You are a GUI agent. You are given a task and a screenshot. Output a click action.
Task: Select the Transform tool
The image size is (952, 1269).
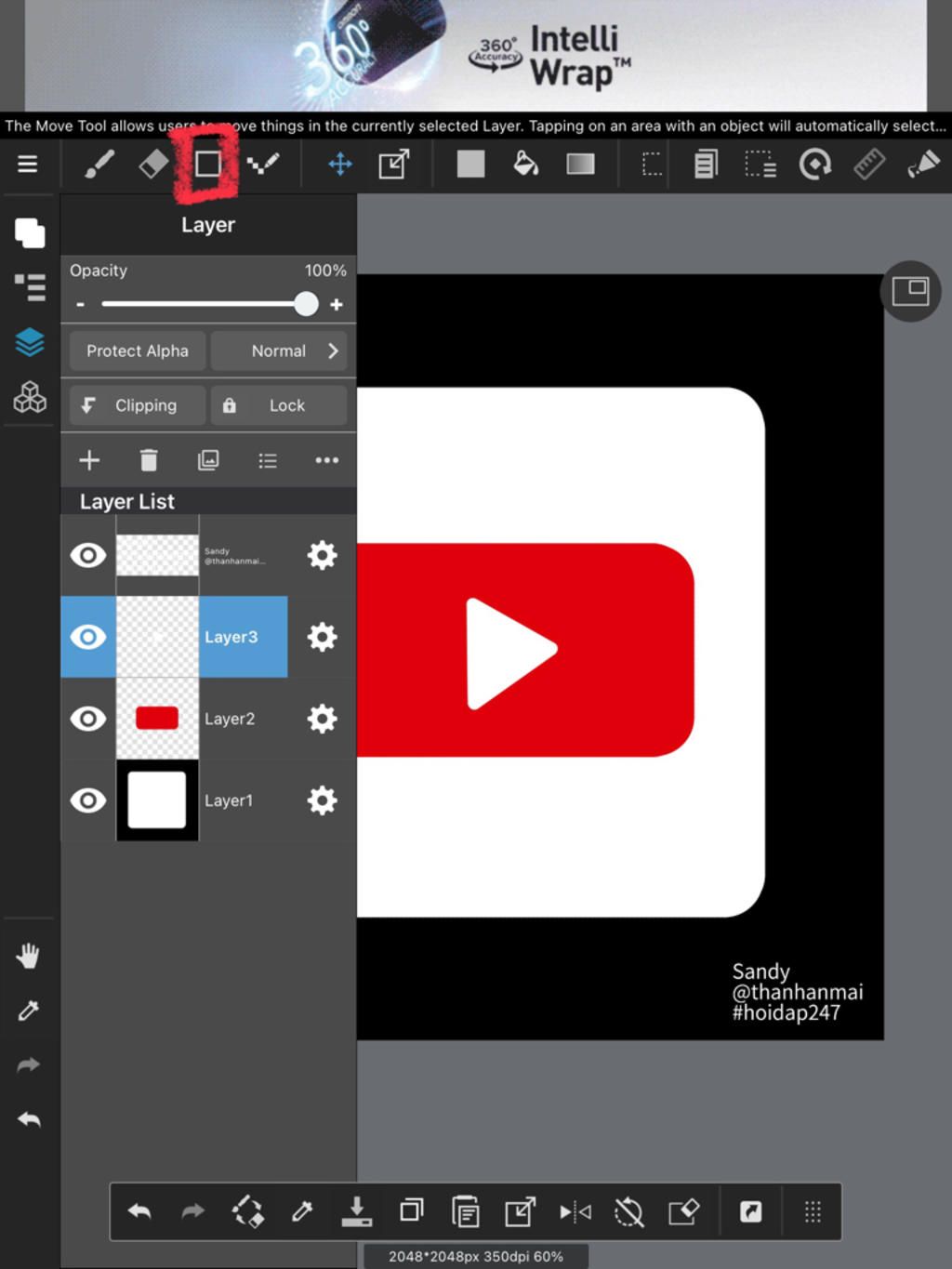tap(394, 165)
